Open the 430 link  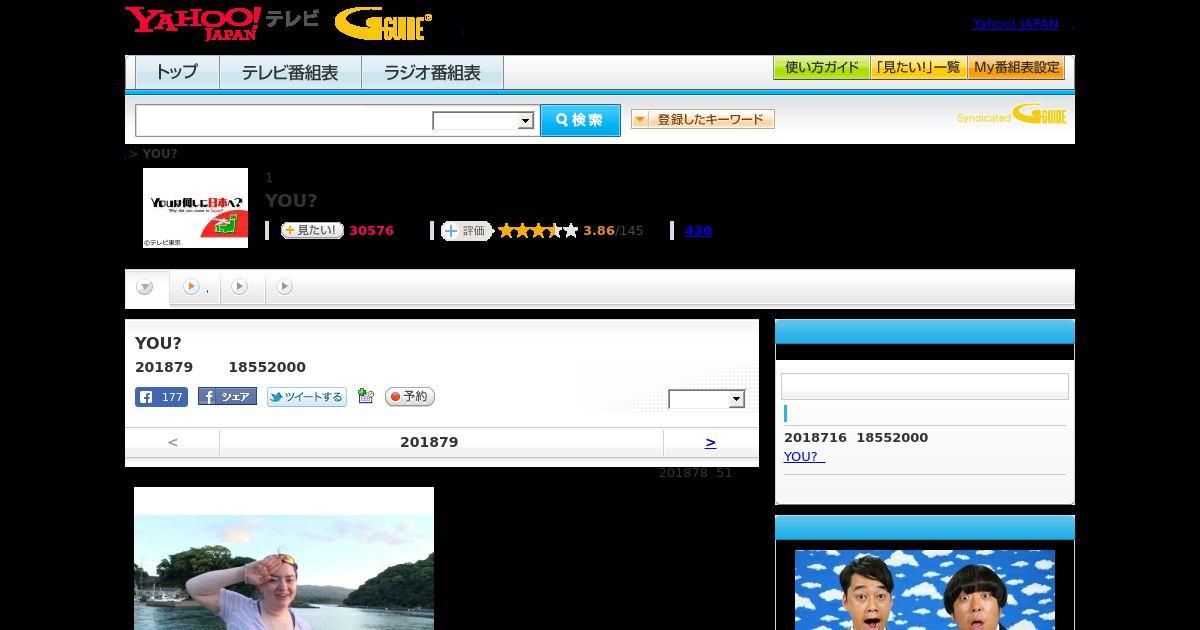[x=698, y=231]
